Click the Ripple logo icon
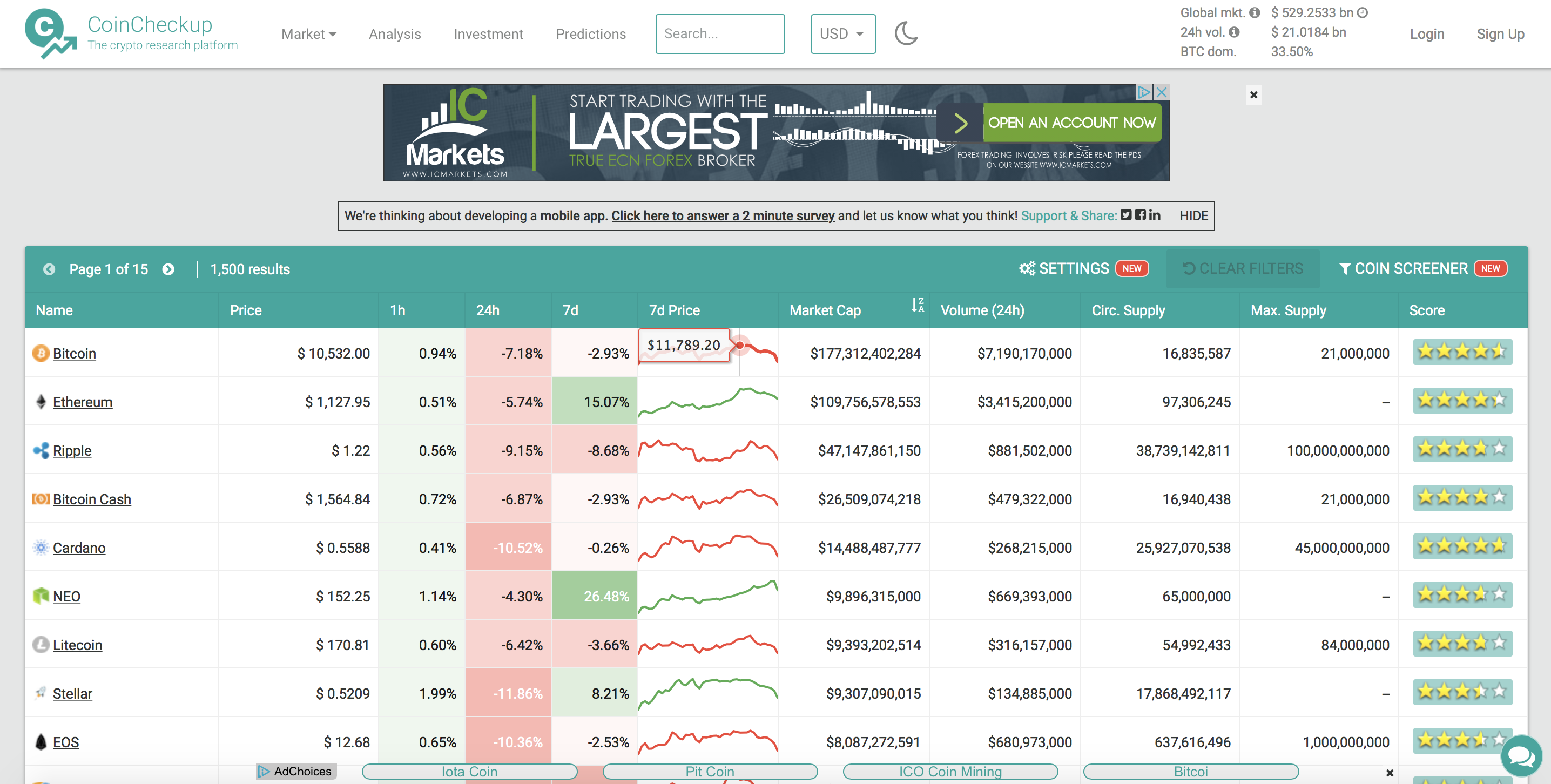1551x784 pixels. (x=41, y=450)
